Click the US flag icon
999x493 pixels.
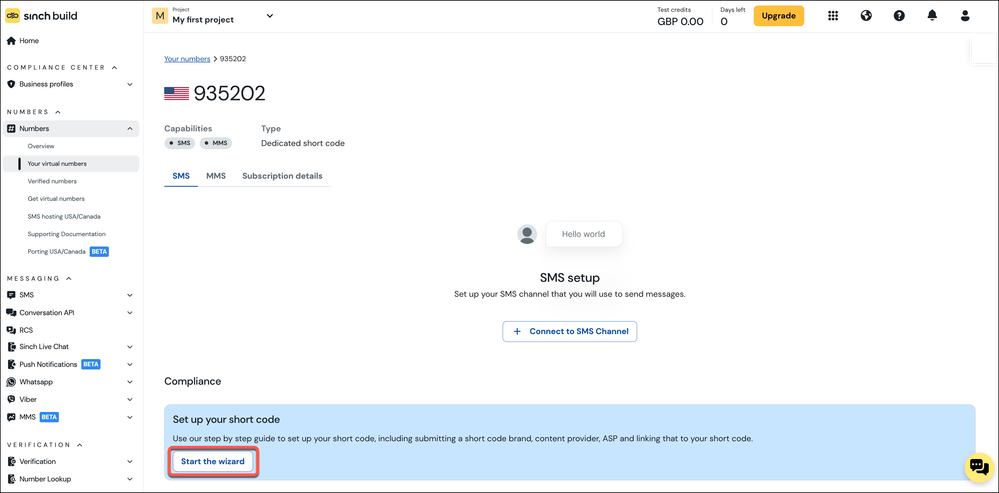pyautogui.click(x=176, y=94)
